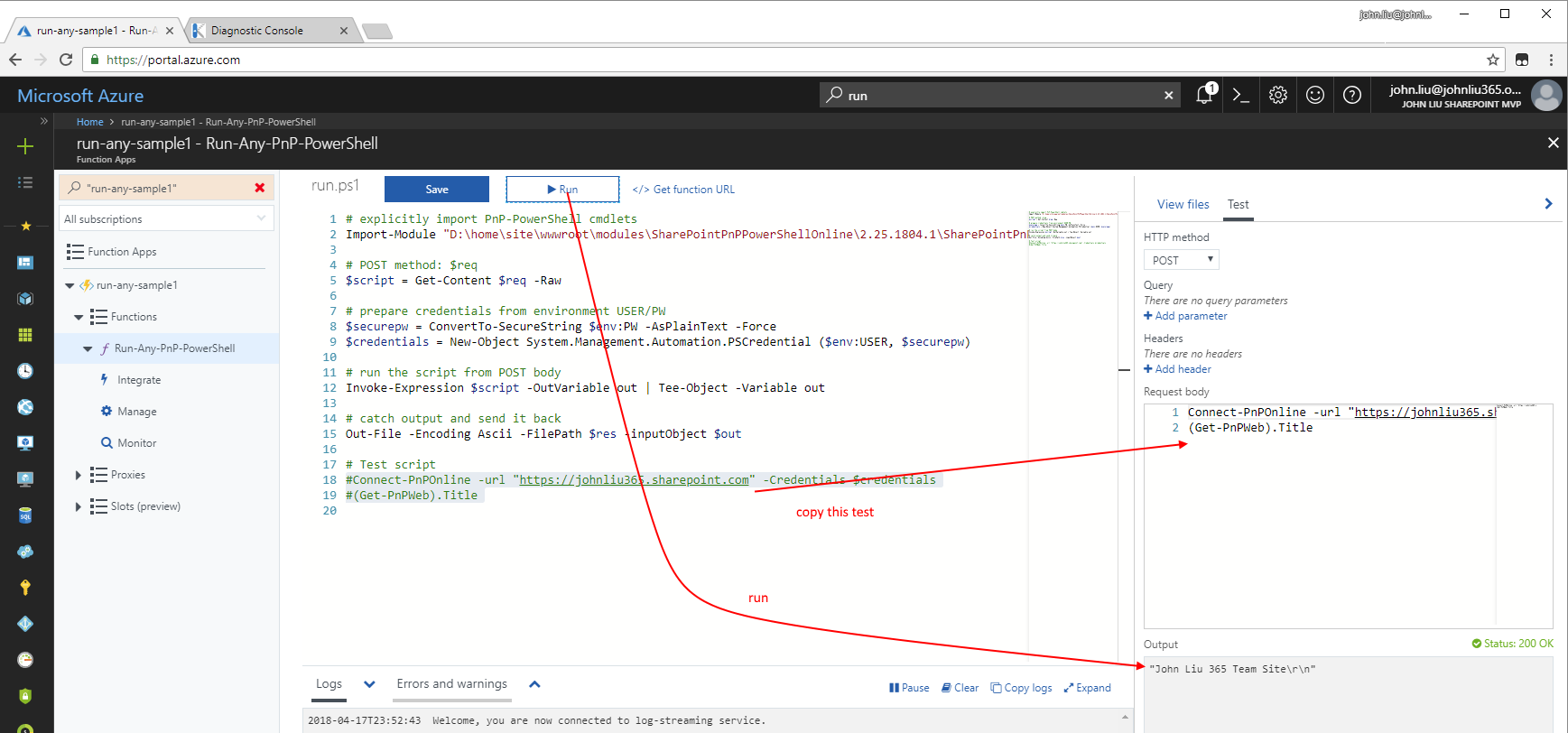Open the All subscriptions dropdown
Image resolution: width=1568 pixels, height=733 pixels.
(166, 218)
